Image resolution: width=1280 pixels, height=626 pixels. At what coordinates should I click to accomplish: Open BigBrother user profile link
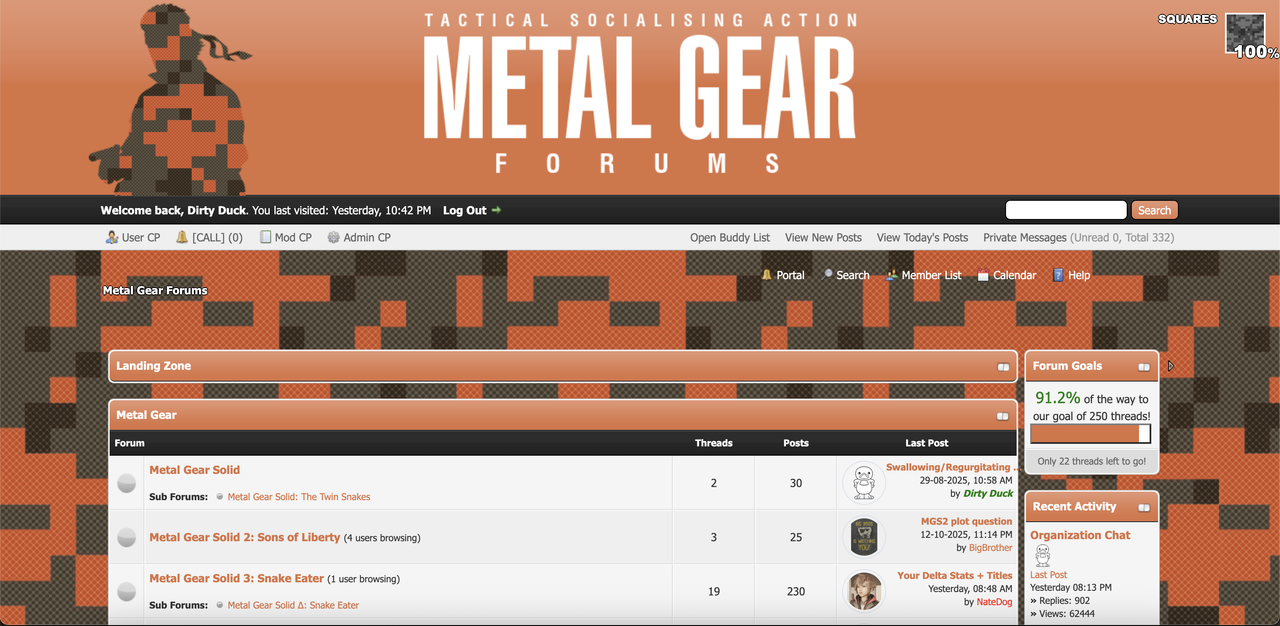990,548
